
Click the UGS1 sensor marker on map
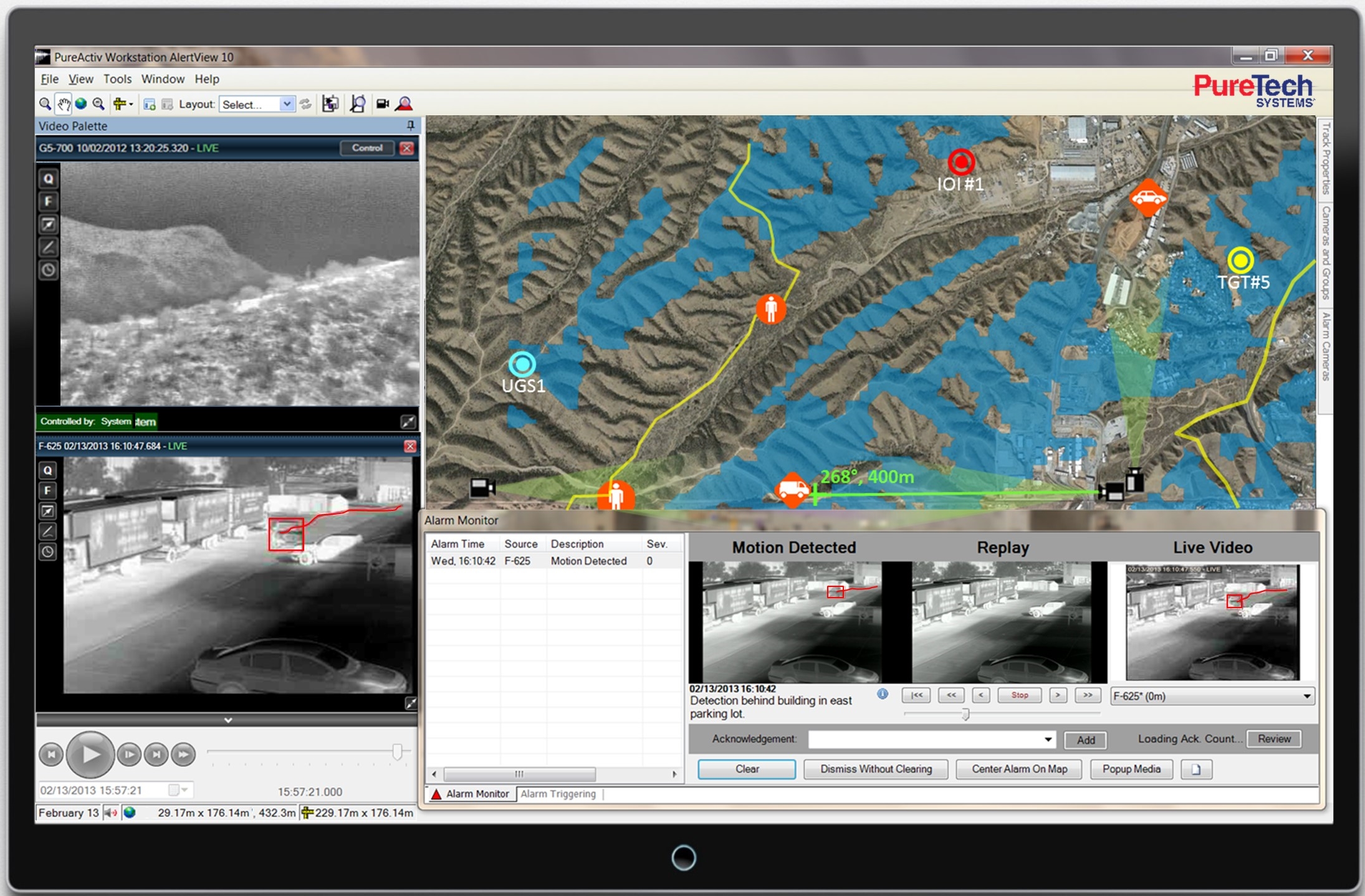click(522, 364)
